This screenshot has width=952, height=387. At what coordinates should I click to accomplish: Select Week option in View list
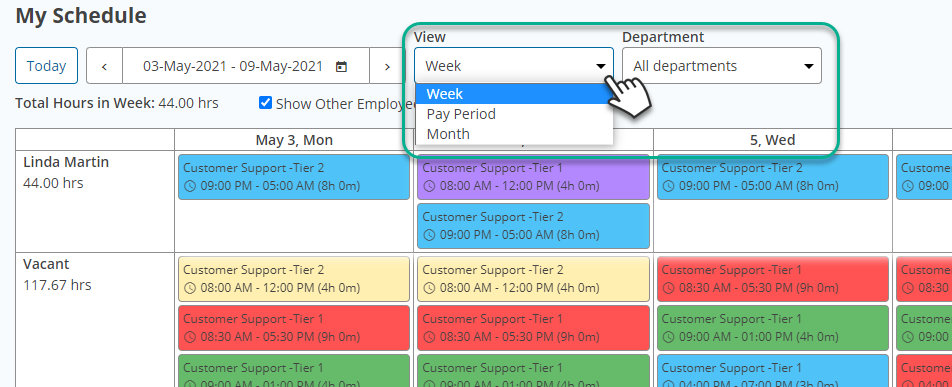pyautogui.click(x=514, y=94)
